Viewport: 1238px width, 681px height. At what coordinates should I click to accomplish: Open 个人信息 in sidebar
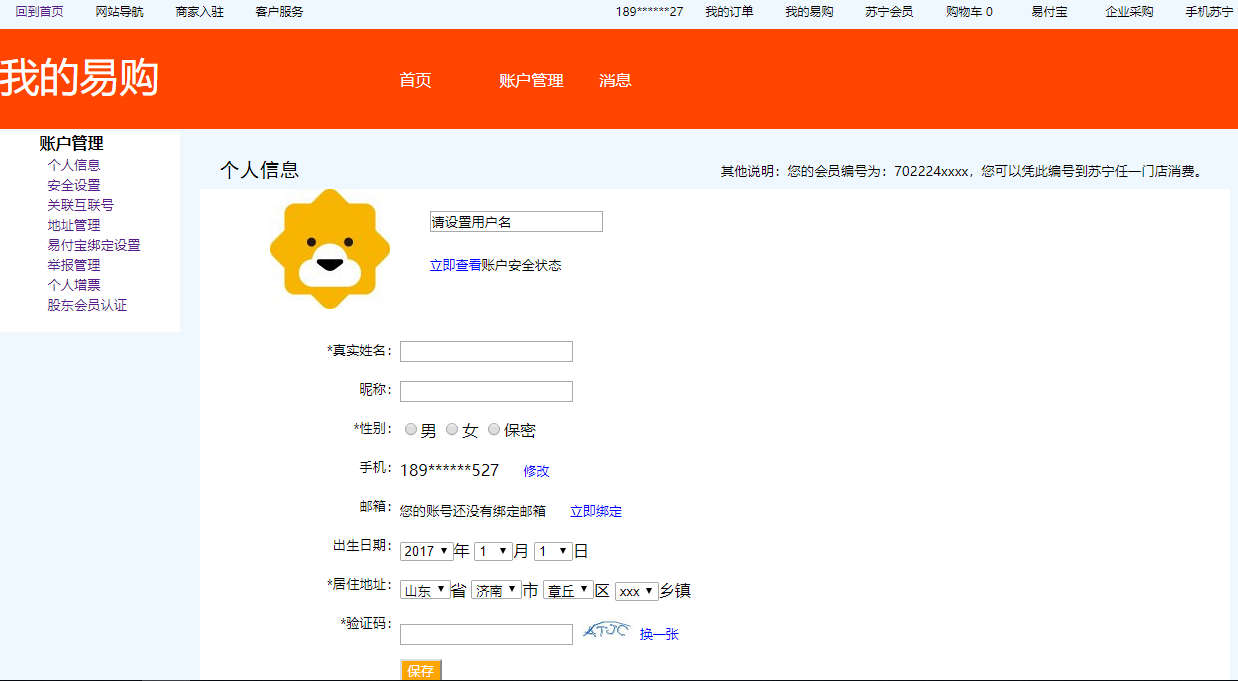click(x=74, y=165)
